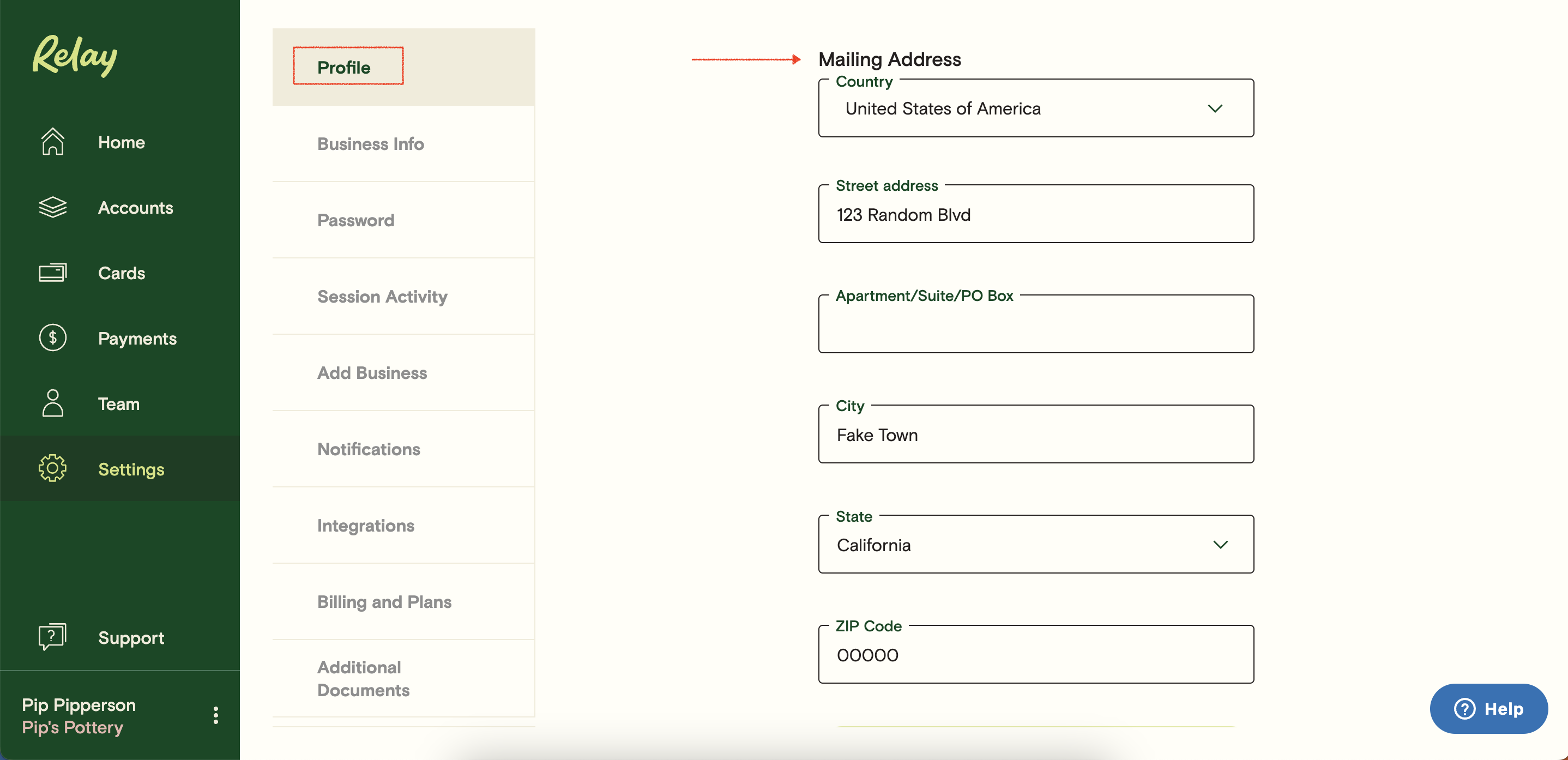The image size is (1568, 760).
Task: Click the question mark icon in Help button
Action: tap(1464, 709)
